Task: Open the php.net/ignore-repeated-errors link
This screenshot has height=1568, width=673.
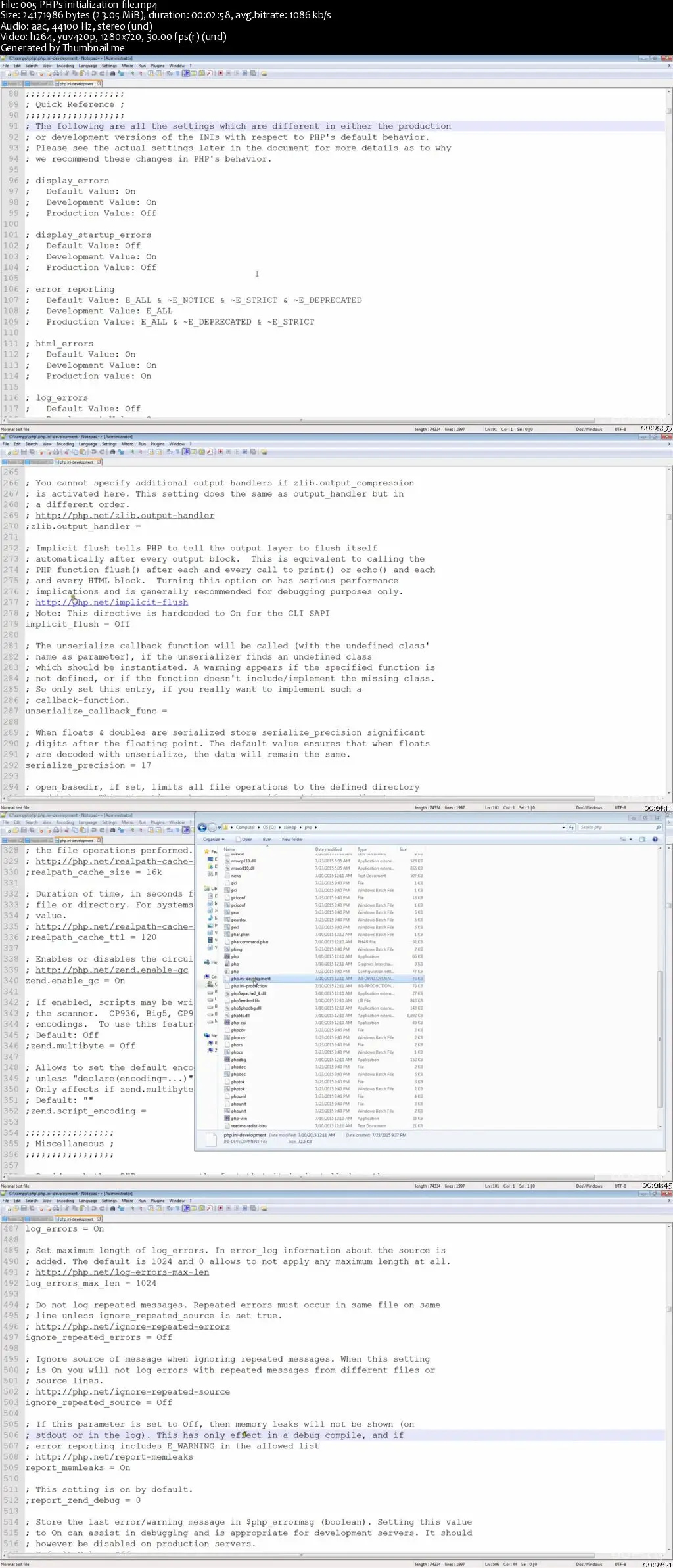Action: 133,1326
